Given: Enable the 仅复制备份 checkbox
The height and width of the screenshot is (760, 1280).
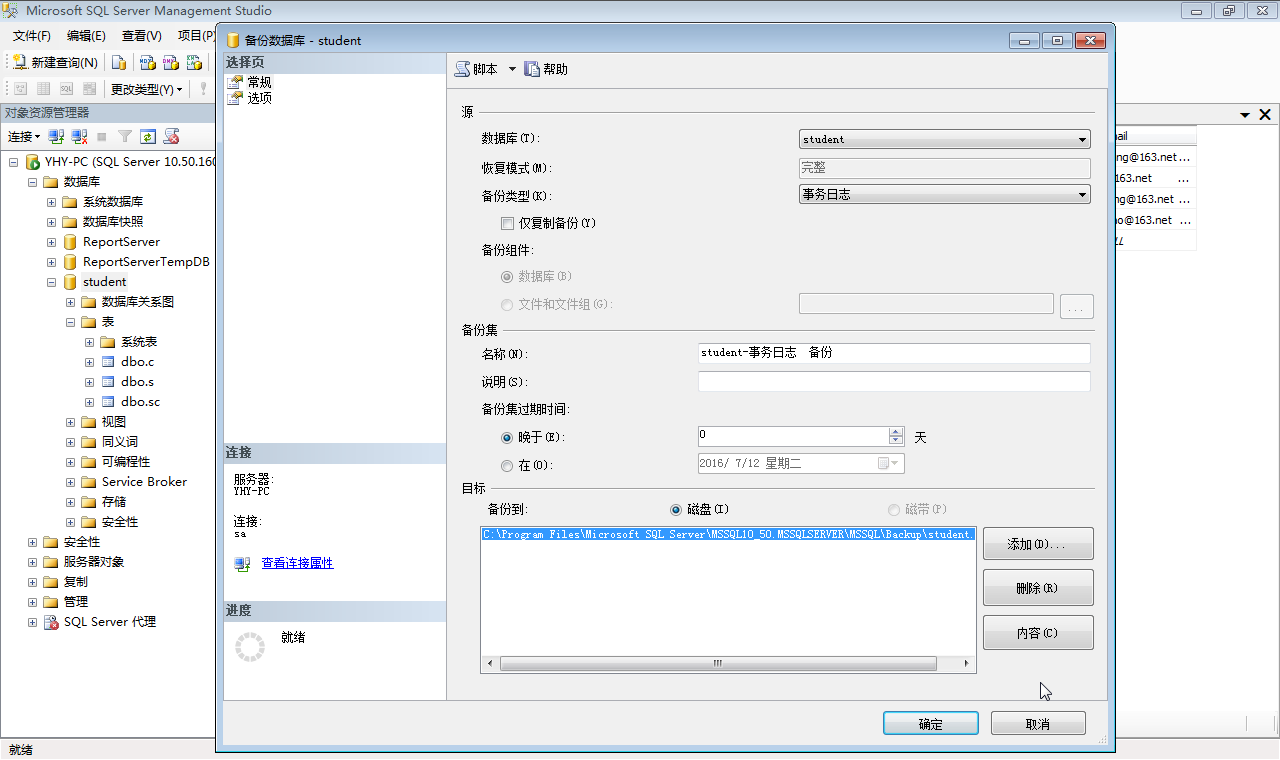Looking at the screenshot, I should pyautogui.click(x=507, y=223).
